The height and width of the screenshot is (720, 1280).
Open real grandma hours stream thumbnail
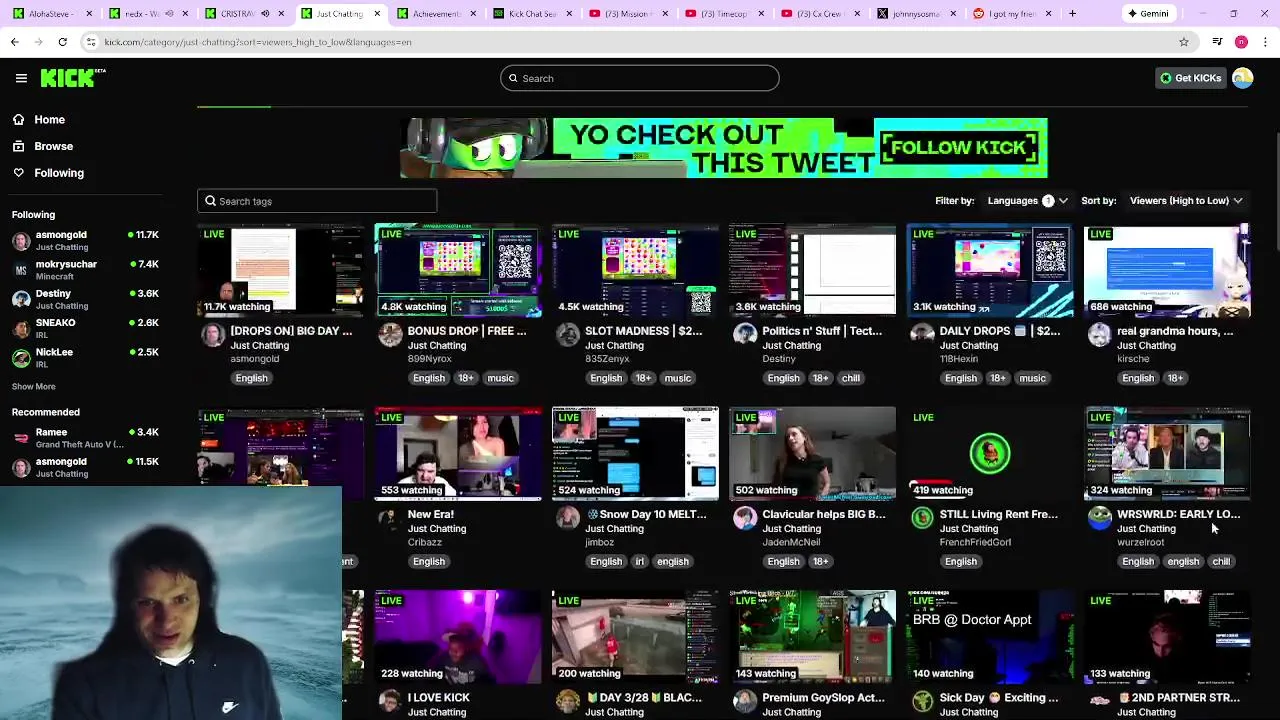tap(1167, 270)
